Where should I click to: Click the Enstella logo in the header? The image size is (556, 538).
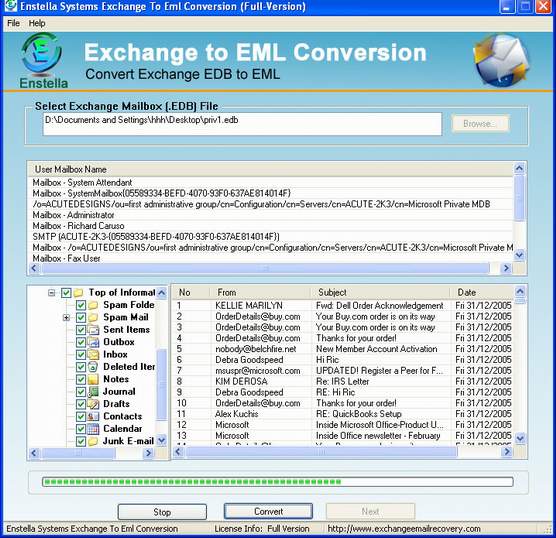pyautogui.click(x=43, y=60)
